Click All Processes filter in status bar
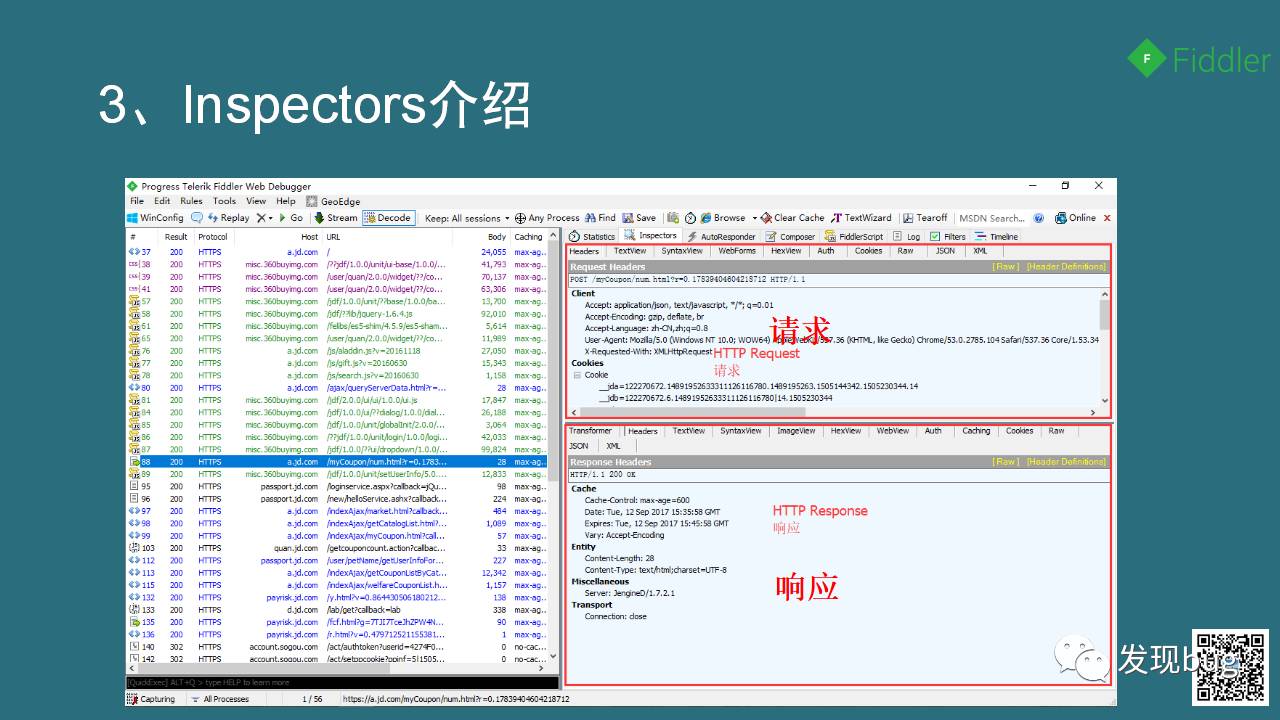This screenshot has height=720, width=1280. click(219, 699)
